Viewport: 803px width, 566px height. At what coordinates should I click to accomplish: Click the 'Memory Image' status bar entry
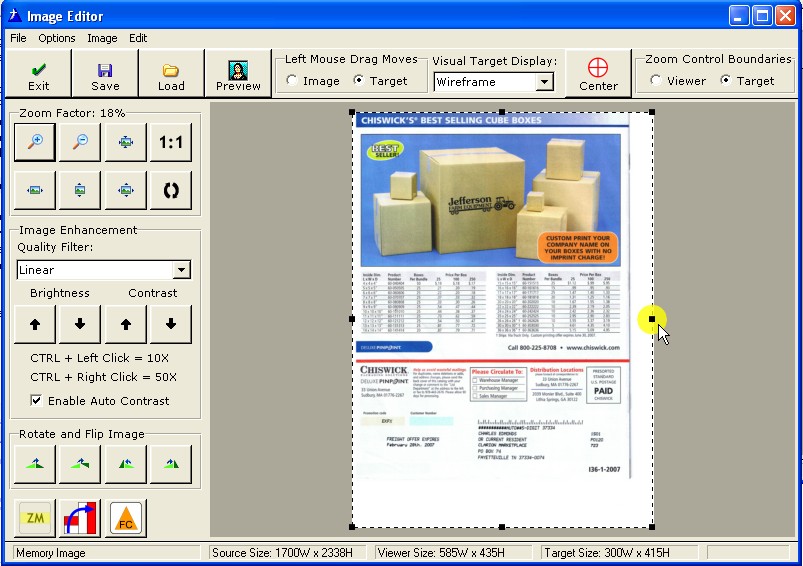click(51, 553)
